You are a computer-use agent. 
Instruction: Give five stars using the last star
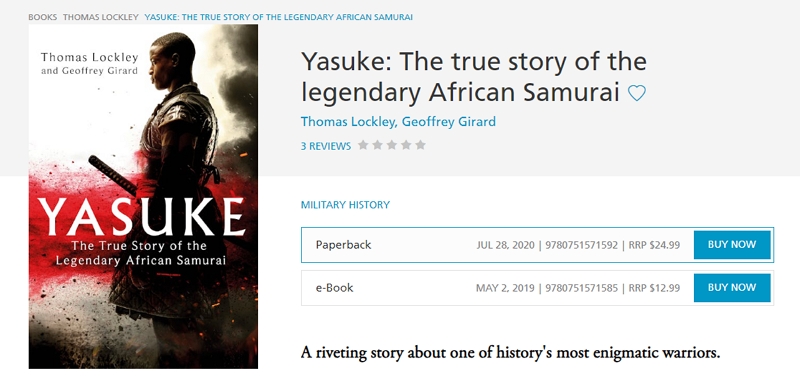[420, 145]
